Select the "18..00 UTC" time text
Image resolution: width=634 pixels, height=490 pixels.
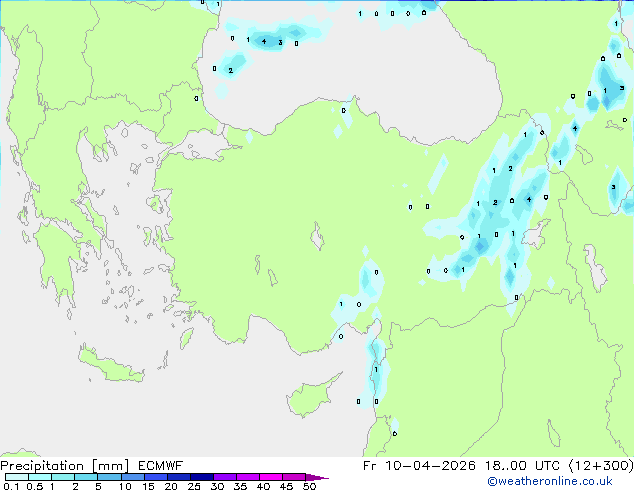(x=522, y=466)
